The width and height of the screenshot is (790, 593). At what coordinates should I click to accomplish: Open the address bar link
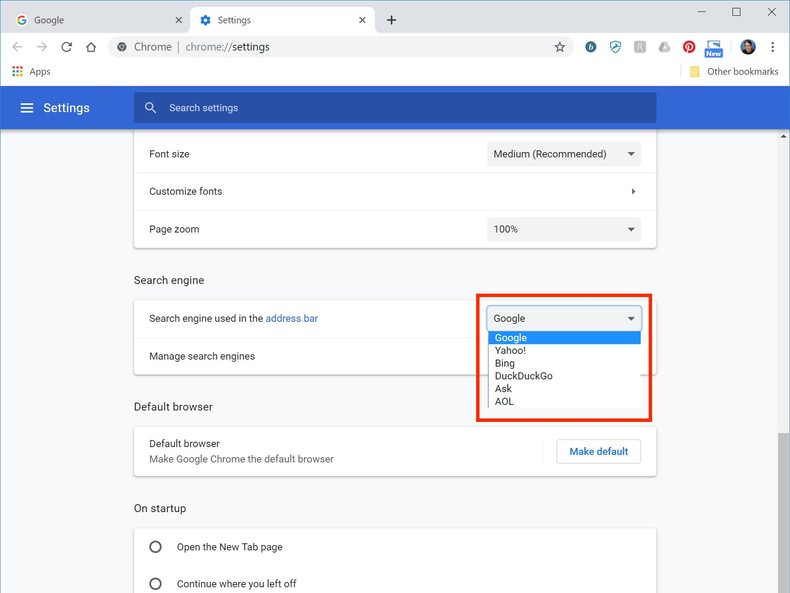[291, 318]
